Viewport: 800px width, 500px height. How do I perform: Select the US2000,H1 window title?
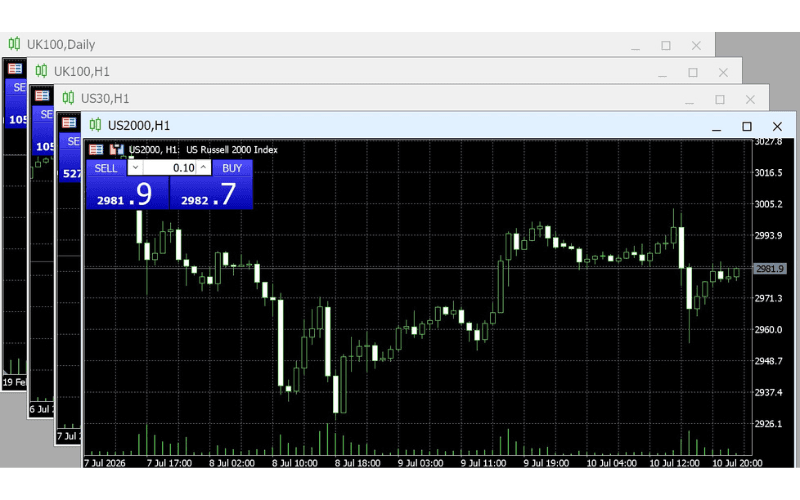pyautogui.click(x=139, y=126)
